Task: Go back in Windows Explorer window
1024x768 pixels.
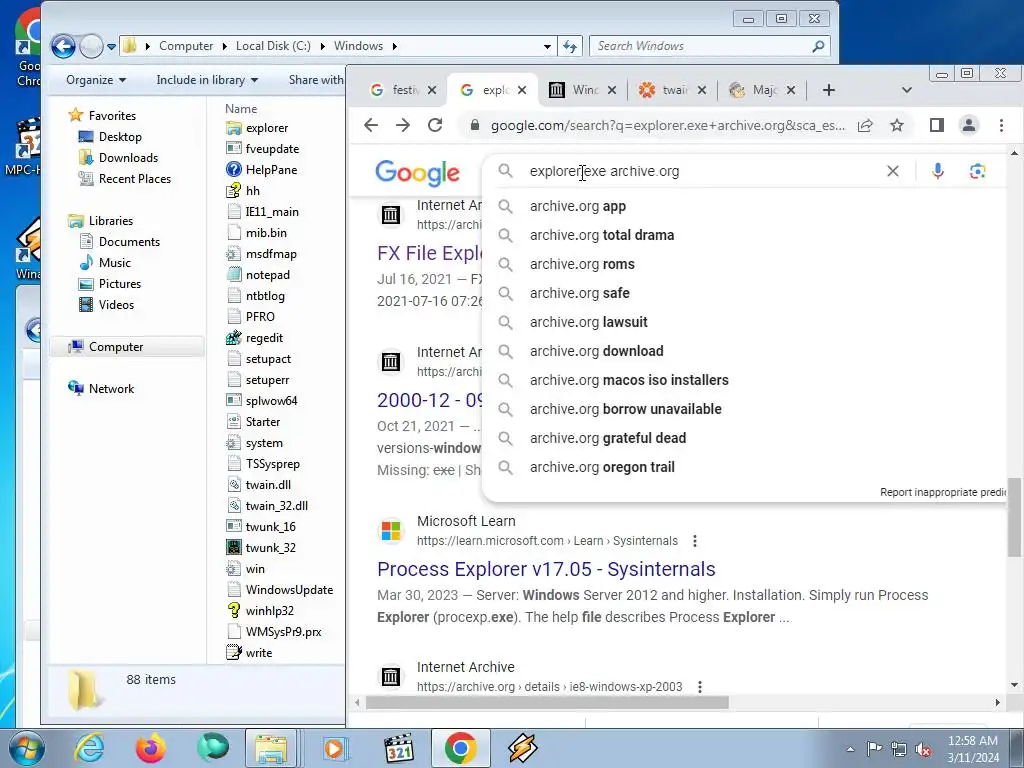Action: 63,46
